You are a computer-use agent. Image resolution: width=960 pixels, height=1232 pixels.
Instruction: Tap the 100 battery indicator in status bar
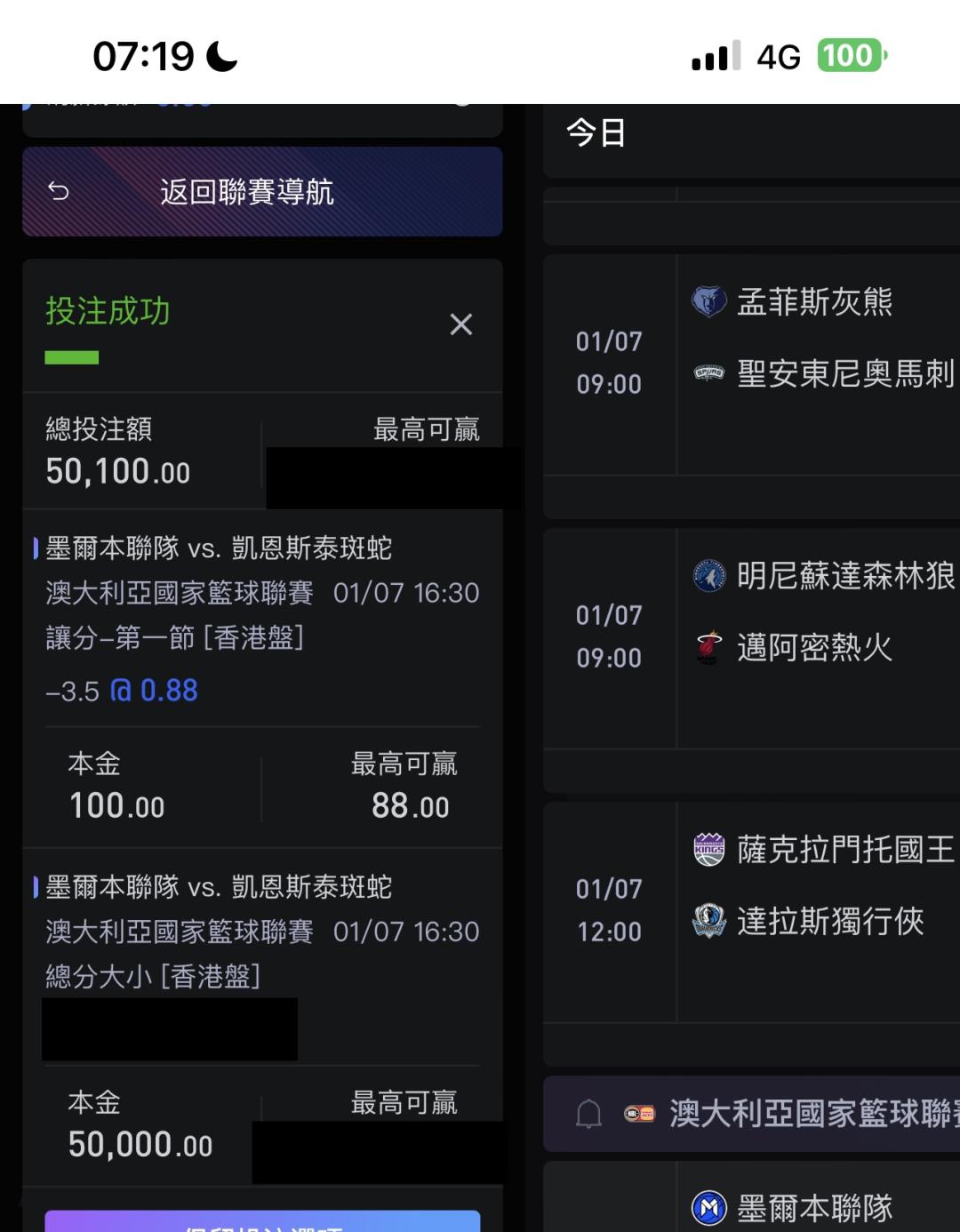tap(851, 56)
